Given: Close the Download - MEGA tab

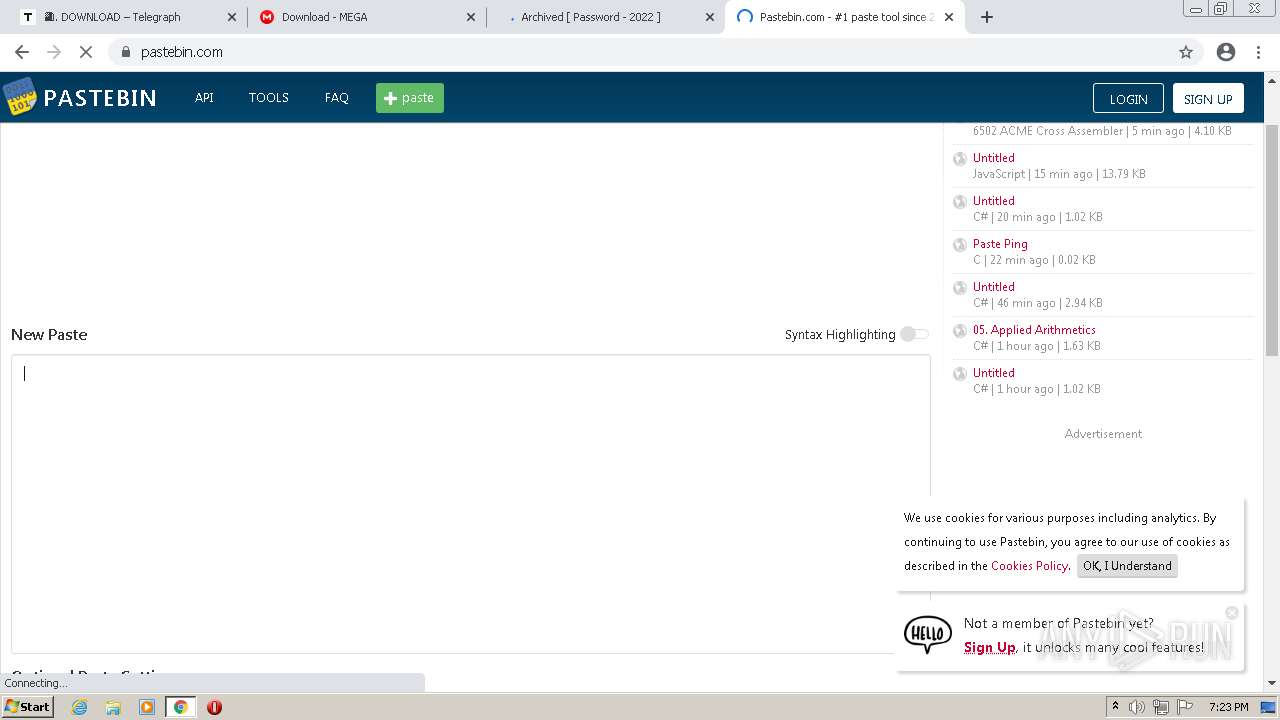Looking at the screenshot, I should [x=472, y=17].
